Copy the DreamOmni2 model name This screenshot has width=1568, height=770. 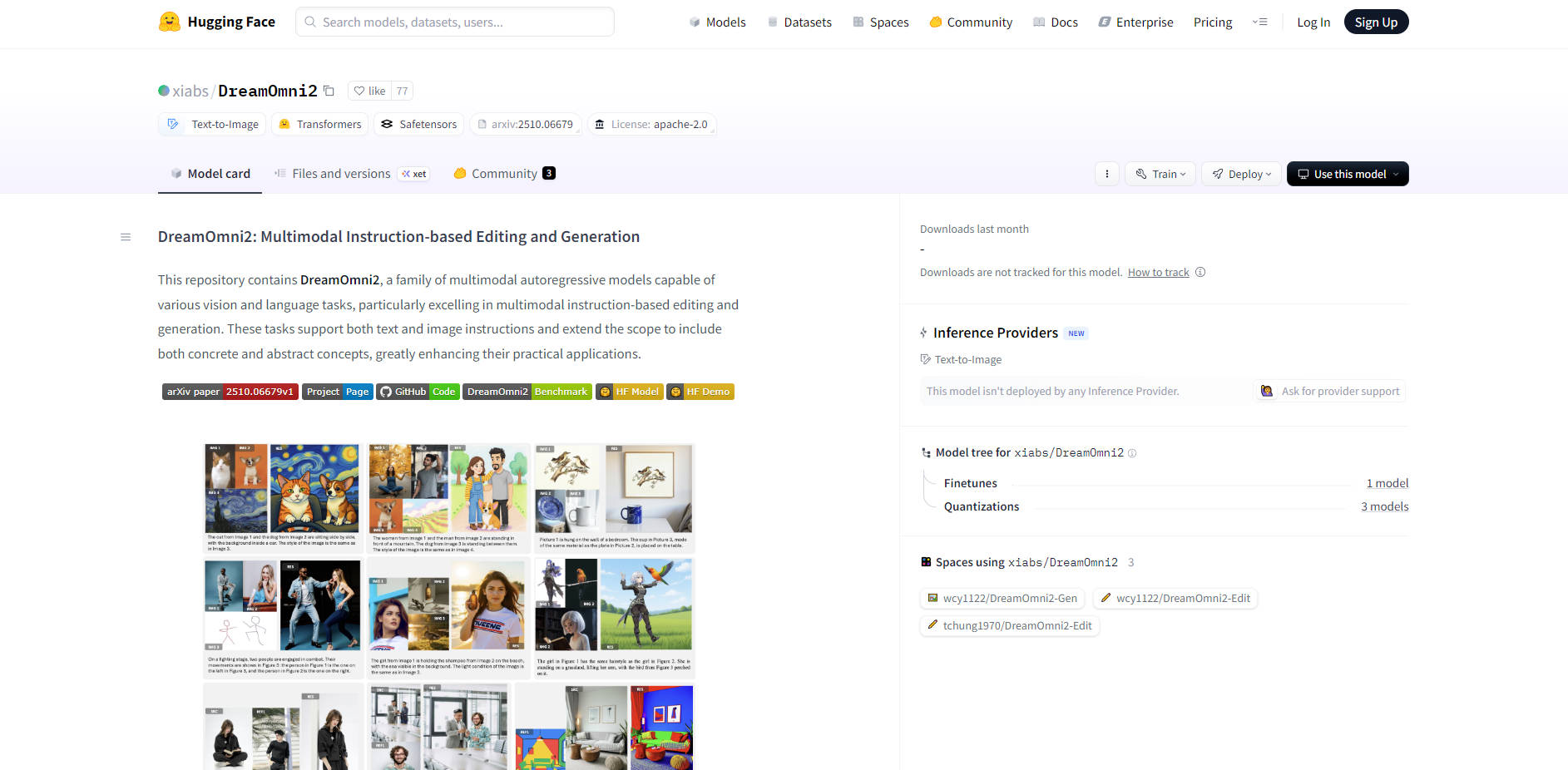pyautogui.click(x=329, y=91)
